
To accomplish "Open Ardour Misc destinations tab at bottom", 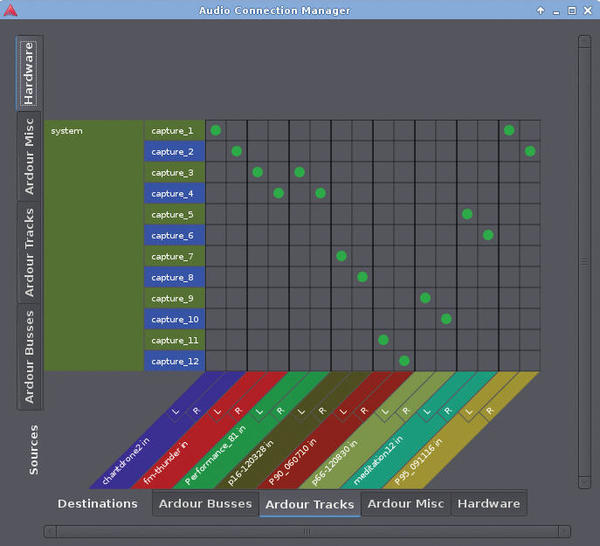I will (x=406, y=504).
